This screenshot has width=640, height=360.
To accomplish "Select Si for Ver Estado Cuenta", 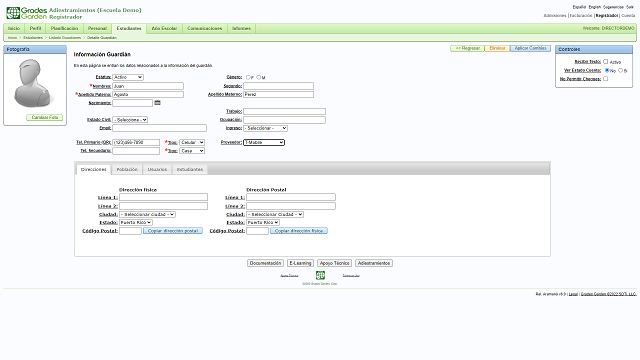I will pos(620,70).
